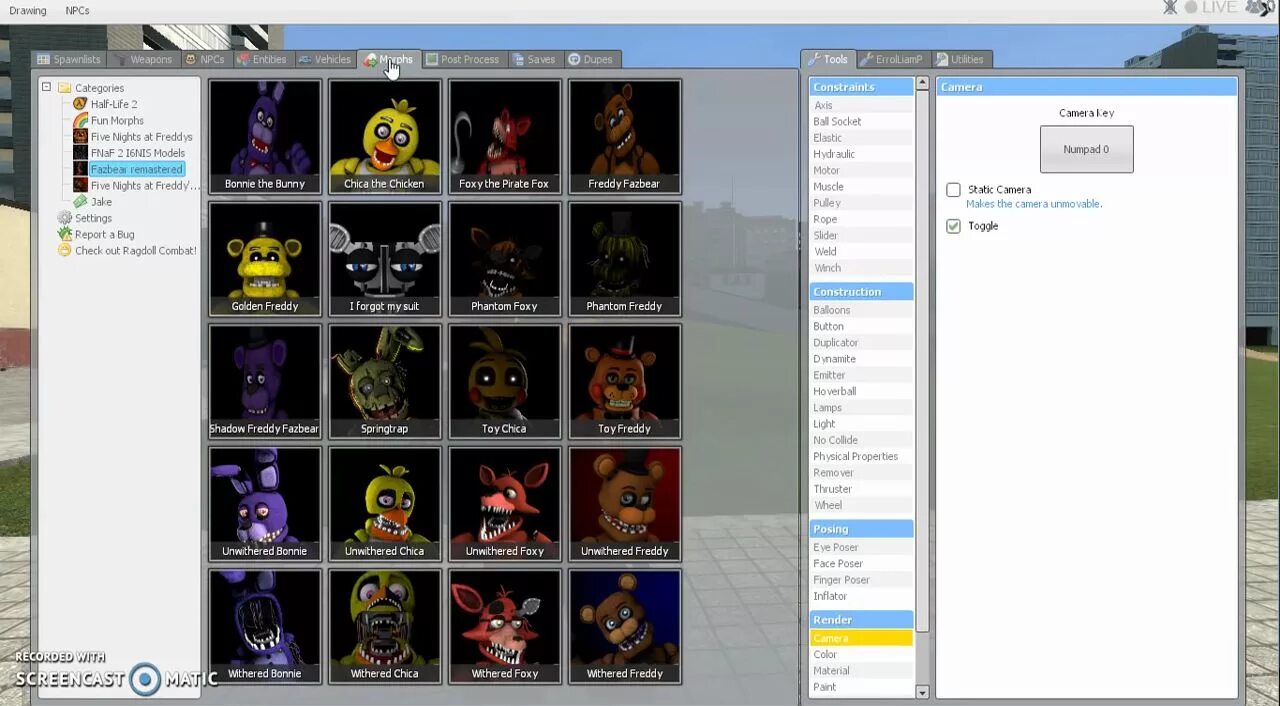Open the Dupes tab

(591, 59)
